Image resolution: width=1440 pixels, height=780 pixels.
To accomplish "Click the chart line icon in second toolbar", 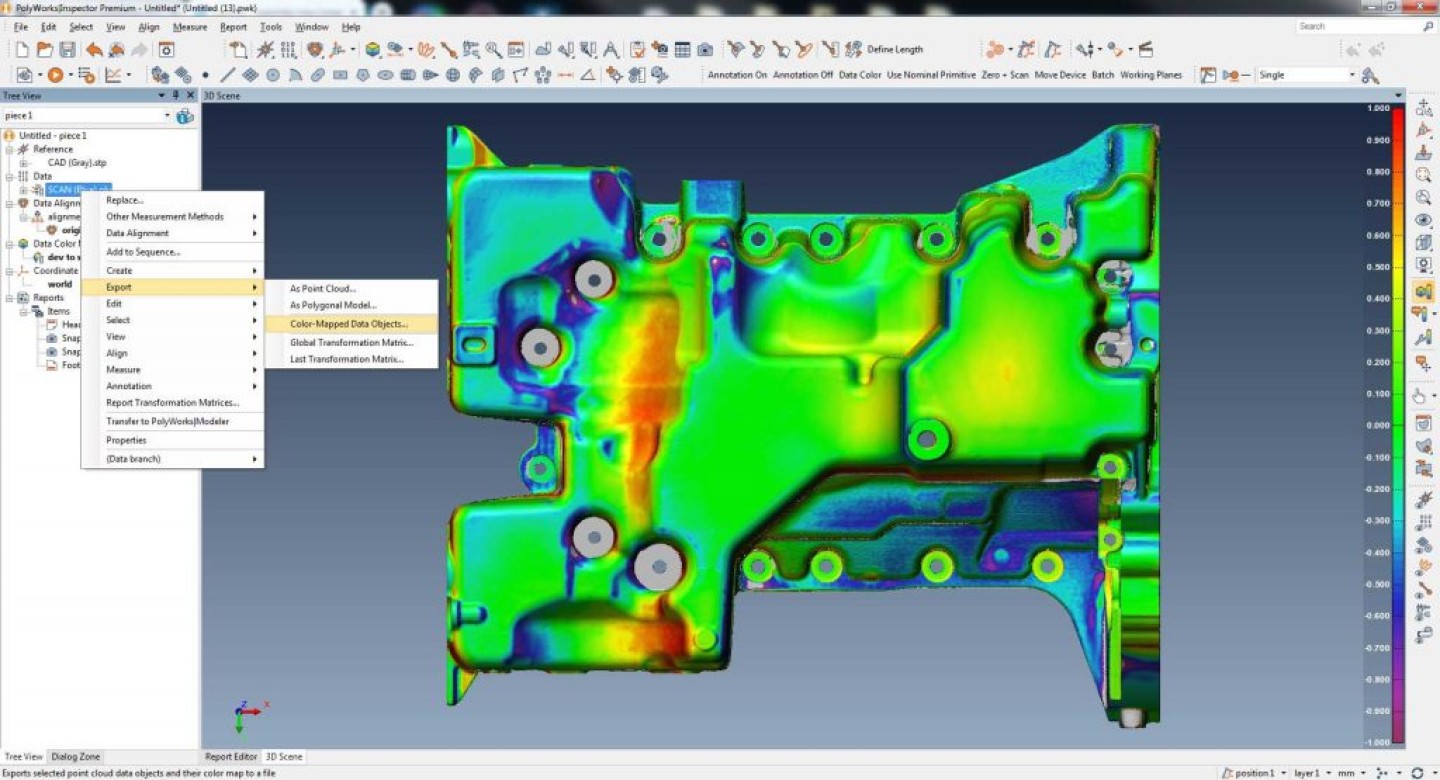I will [113, 75].
